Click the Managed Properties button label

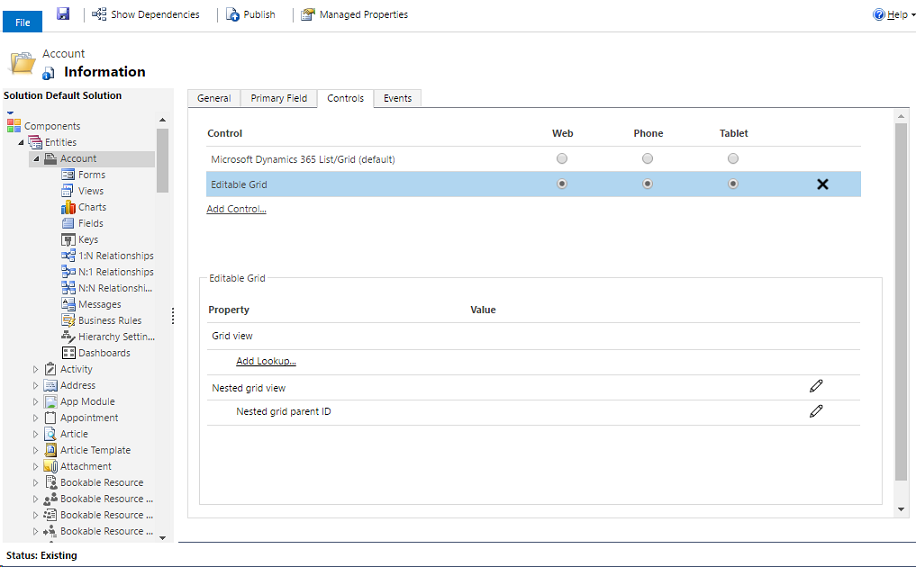click(x=363, y=15)
